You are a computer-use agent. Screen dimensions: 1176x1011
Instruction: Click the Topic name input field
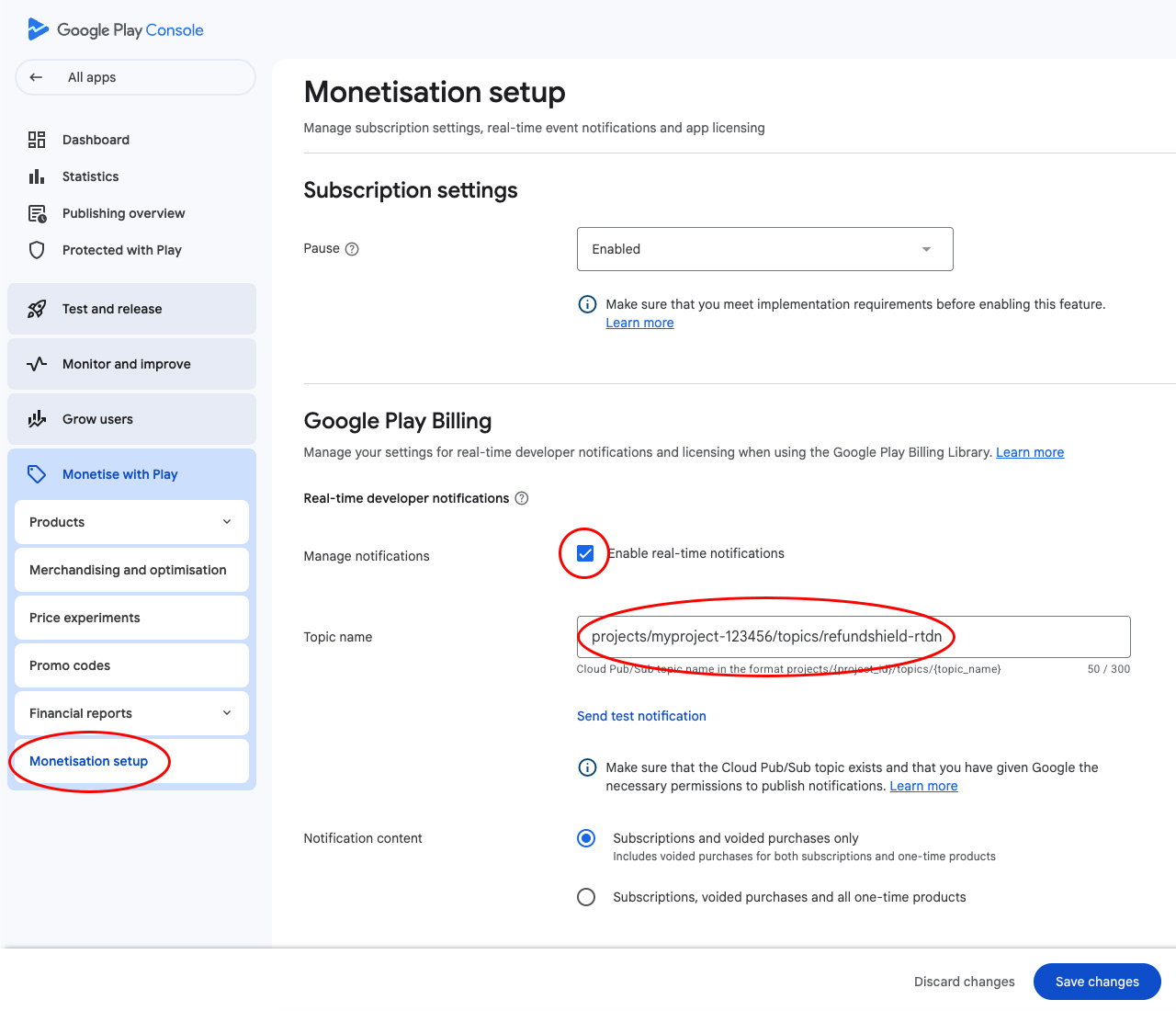click(854, 637)
